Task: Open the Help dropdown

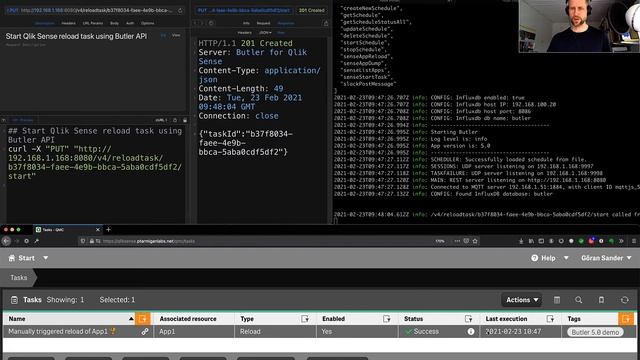Action: [566, 258]
